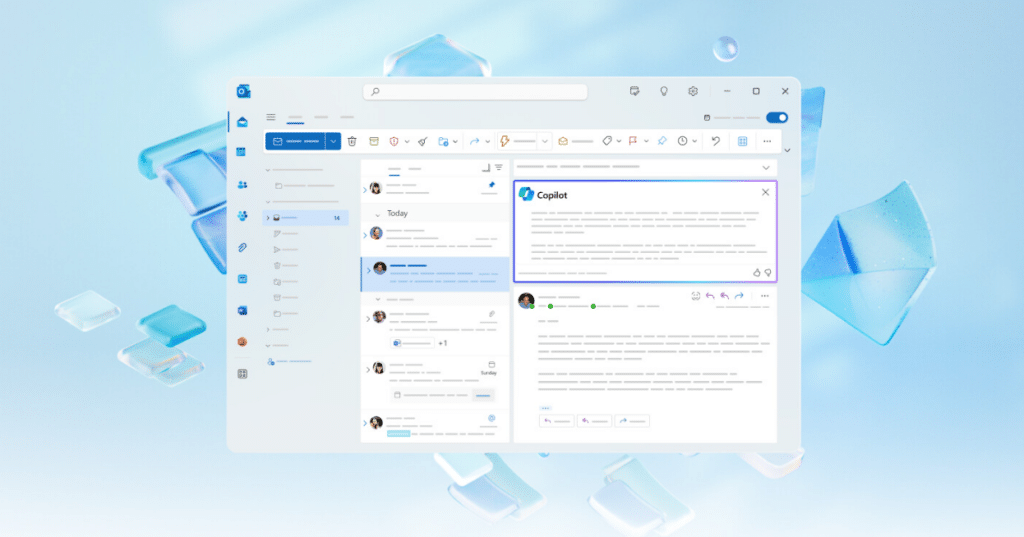Open the dropdown arrow beside the New mail button

click(x=333, y=142)
